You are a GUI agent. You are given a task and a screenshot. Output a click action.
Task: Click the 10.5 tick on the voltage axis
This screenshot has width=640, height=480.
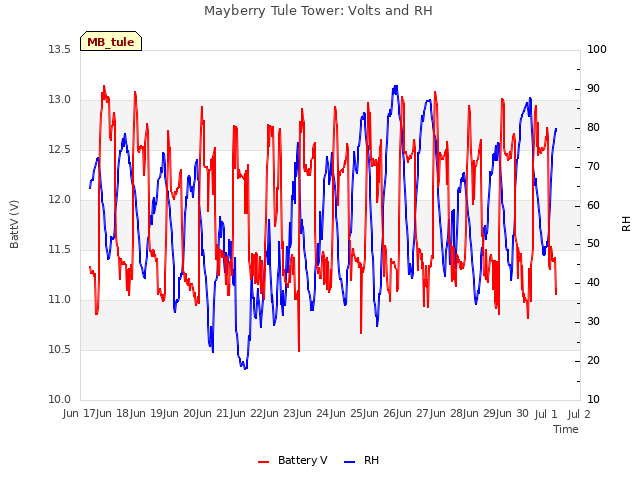pyautogui.click(x=59, y=350)
